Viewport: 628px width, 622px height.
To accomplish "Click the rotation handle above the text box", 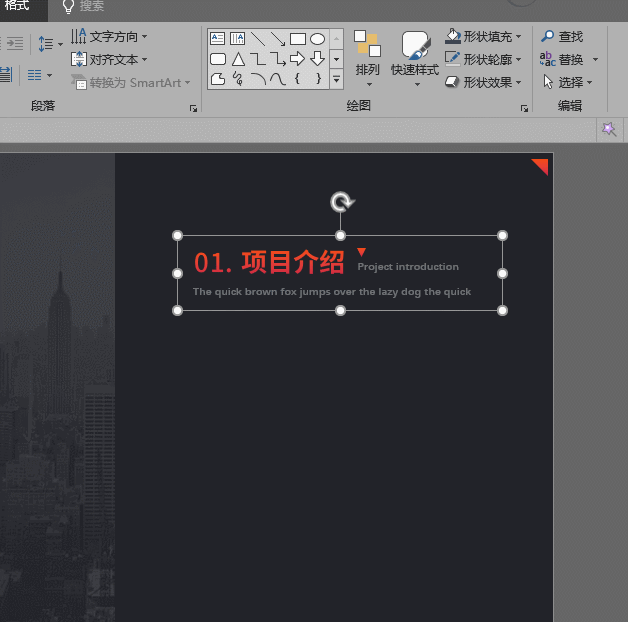I will click(x=342, y=201).
